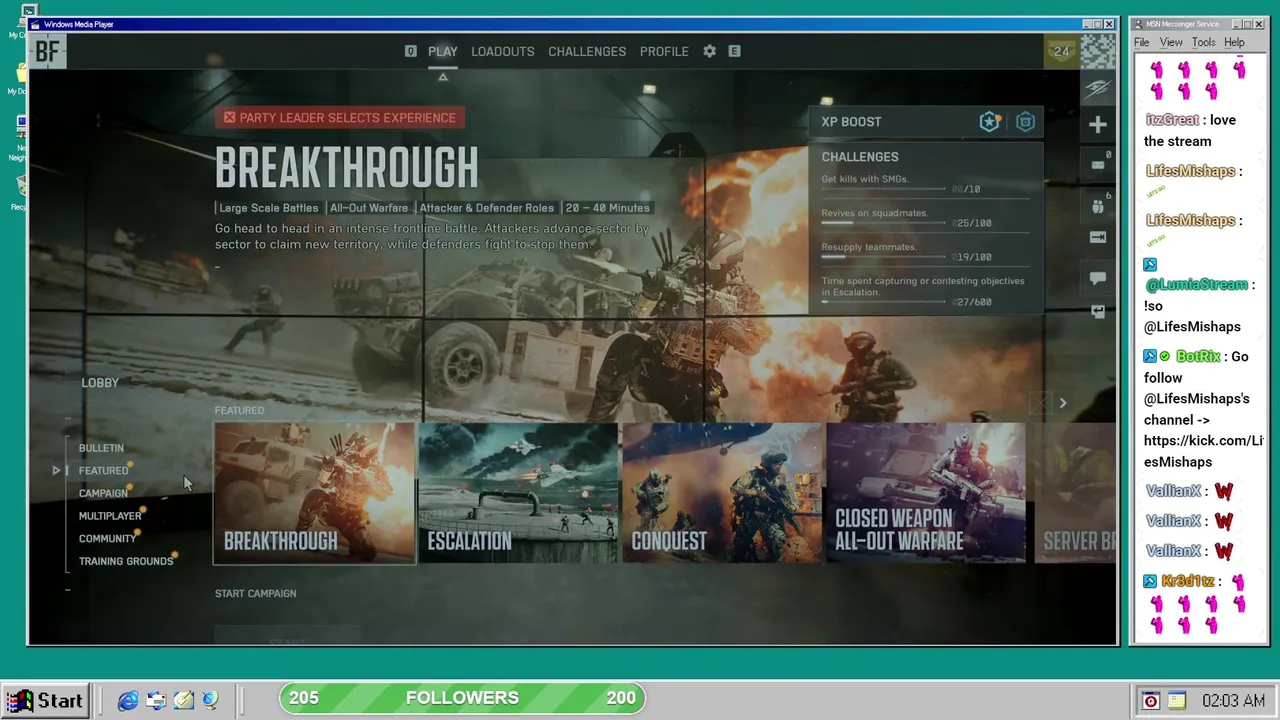Click the Escalation objectives challenge text
The width and height of the screenshot is (1280, 720).
(923, 286)
